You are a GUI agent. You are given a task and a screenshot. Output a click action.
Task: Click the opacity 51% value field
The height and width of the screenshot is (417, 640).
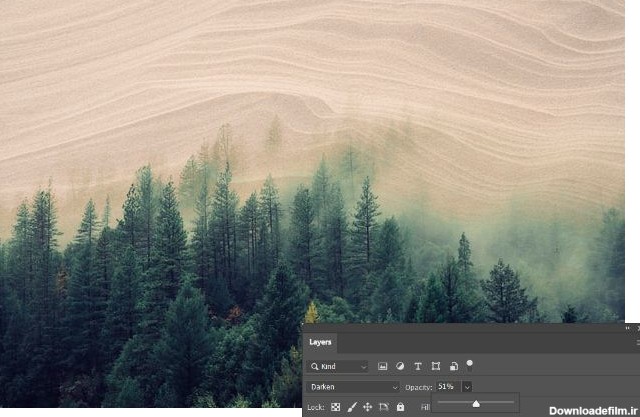coord(446,387)
